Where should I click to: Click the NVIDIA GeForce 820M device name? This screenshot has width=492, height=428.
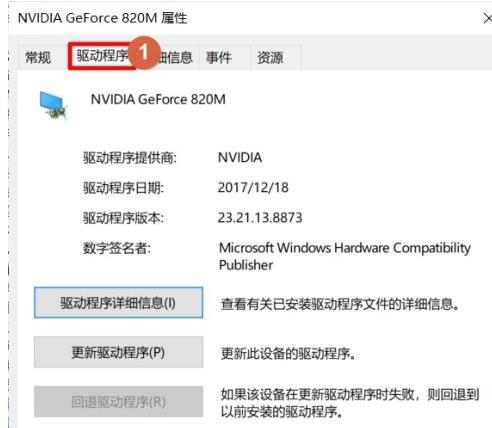click(158, 99)
